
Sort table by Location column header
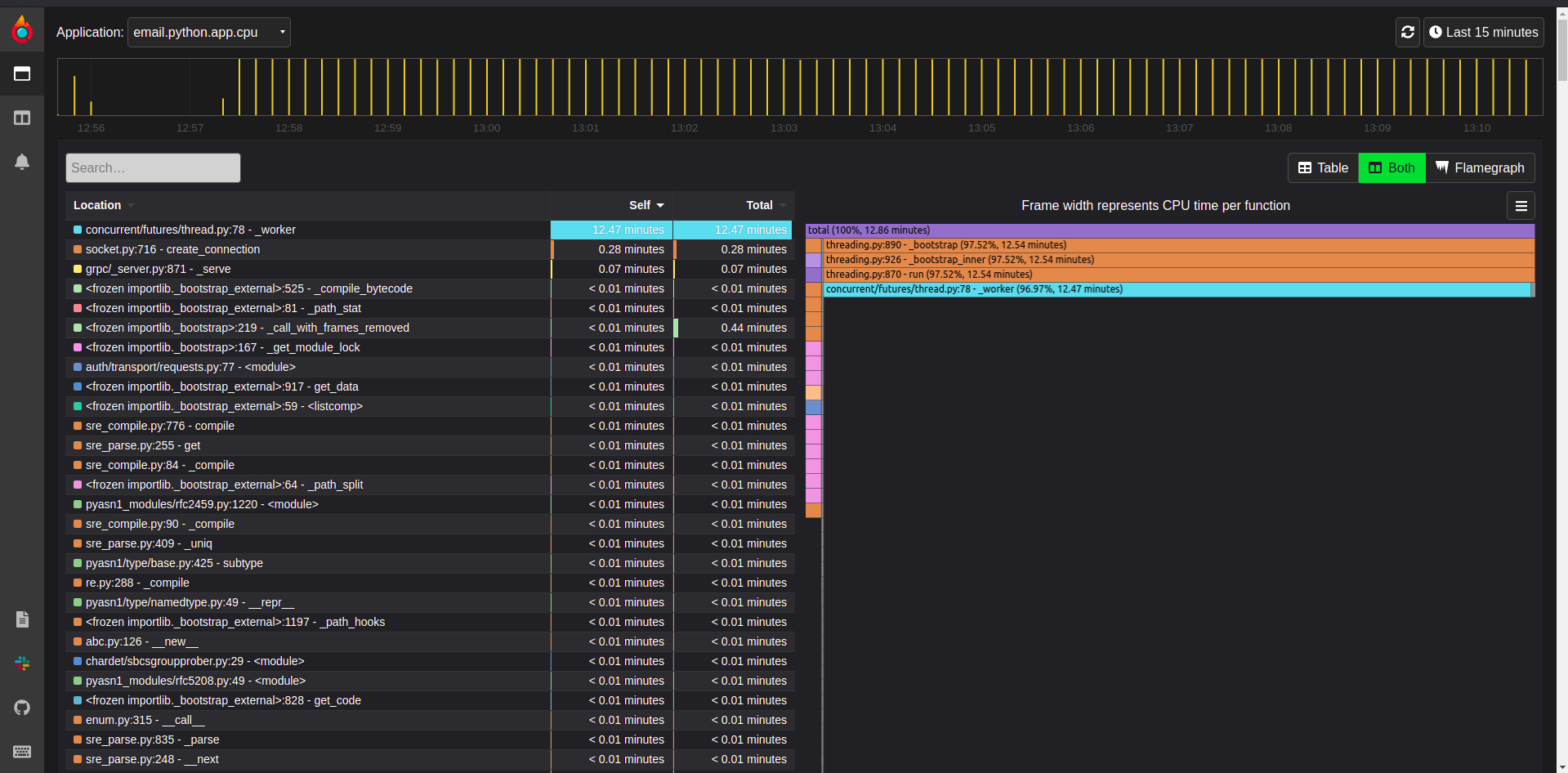(x=98, y=206)
